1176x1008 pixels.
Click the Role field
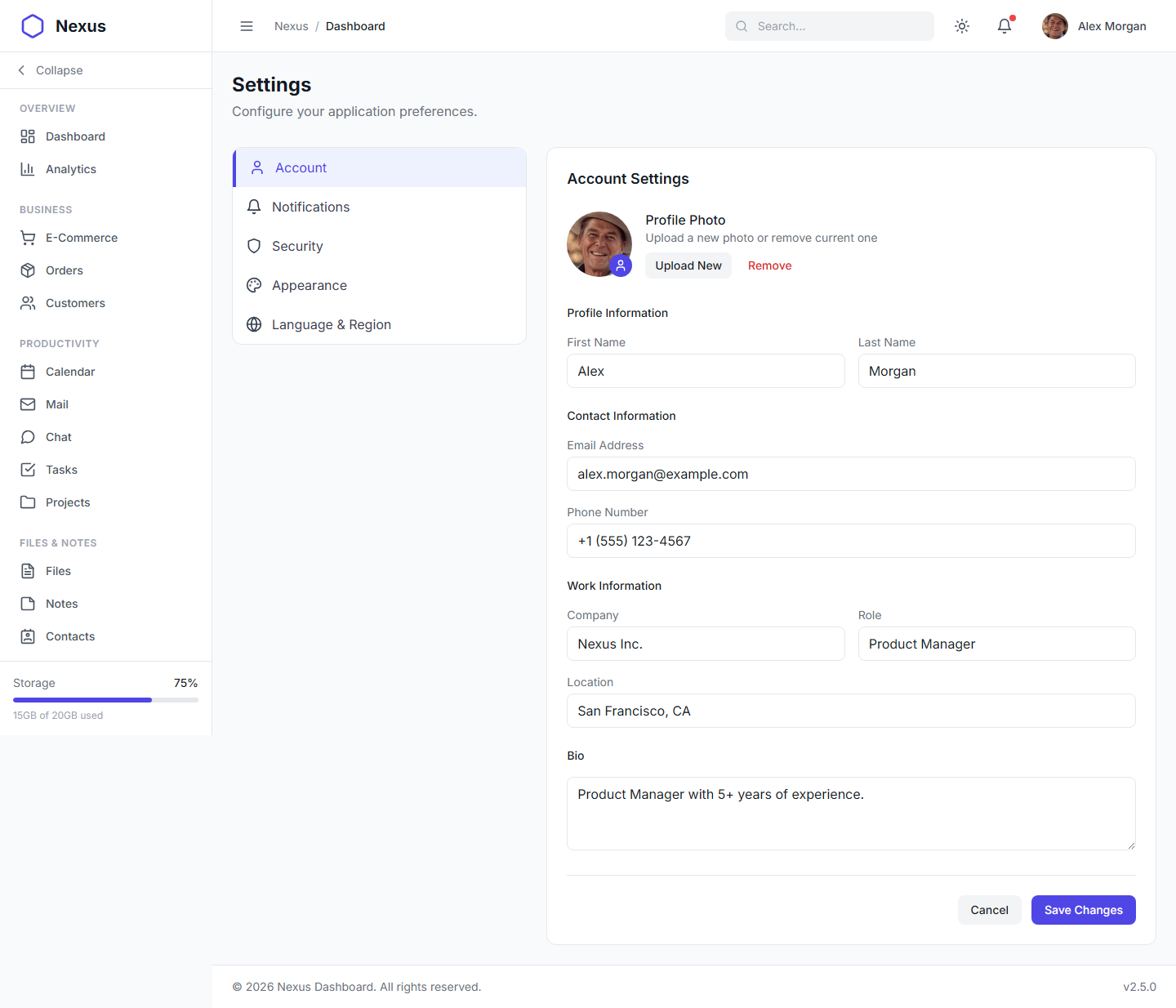coord(996,644)
